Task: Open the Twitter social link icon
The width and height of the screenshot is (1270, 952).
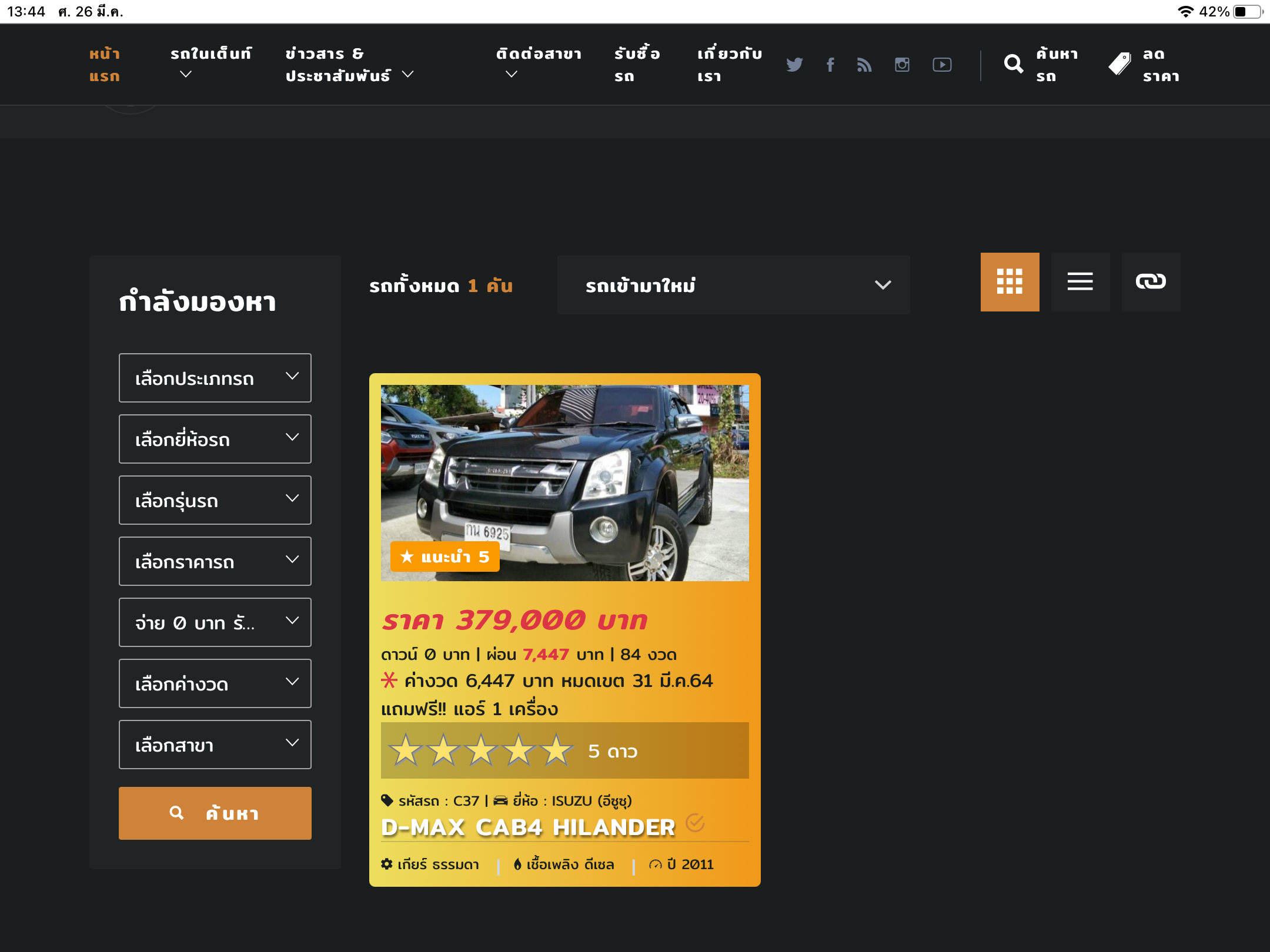Action: (x=794, y=65)
